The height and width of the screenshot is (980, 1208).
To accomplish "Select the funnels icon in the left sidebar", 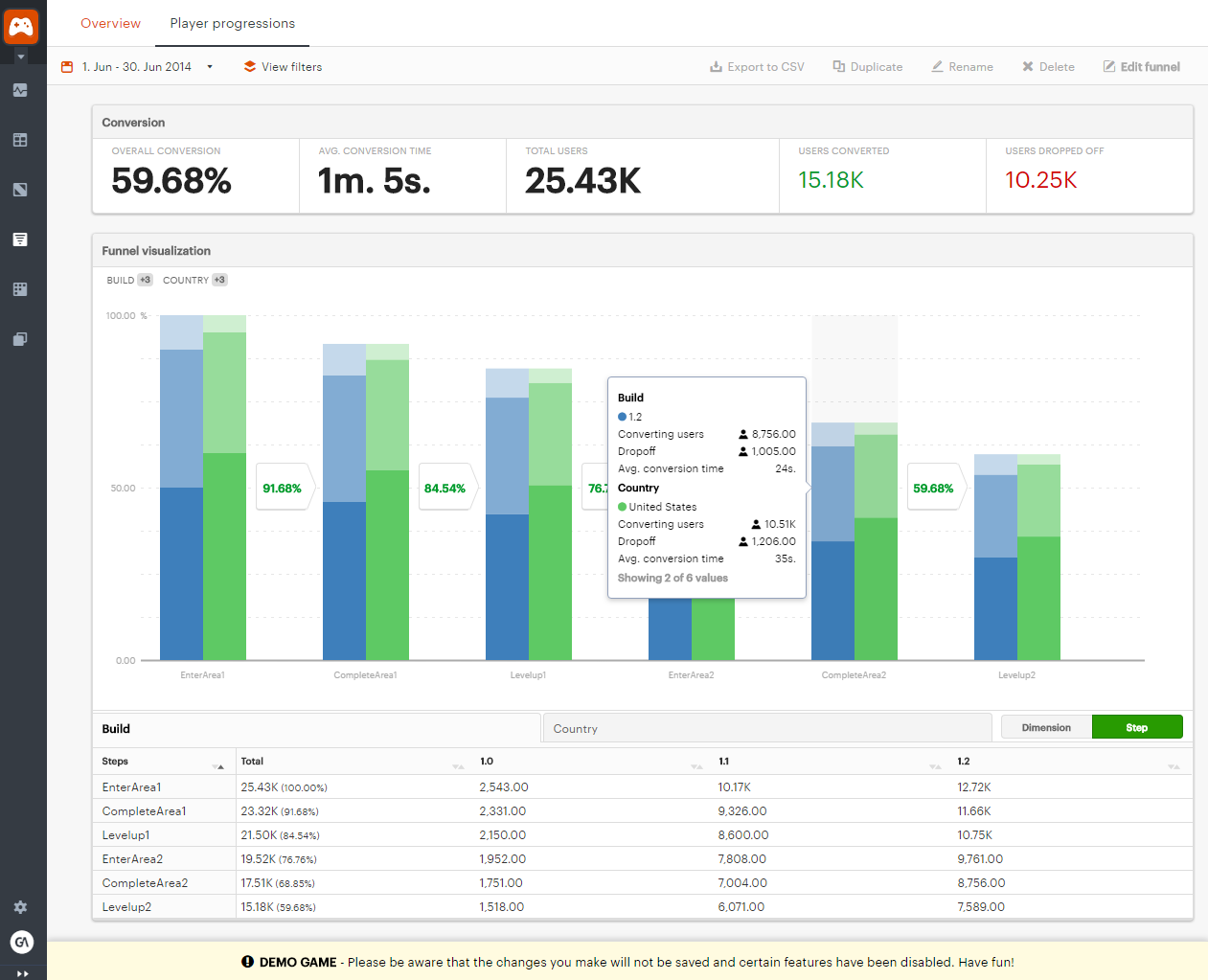I will click(20, 239).
